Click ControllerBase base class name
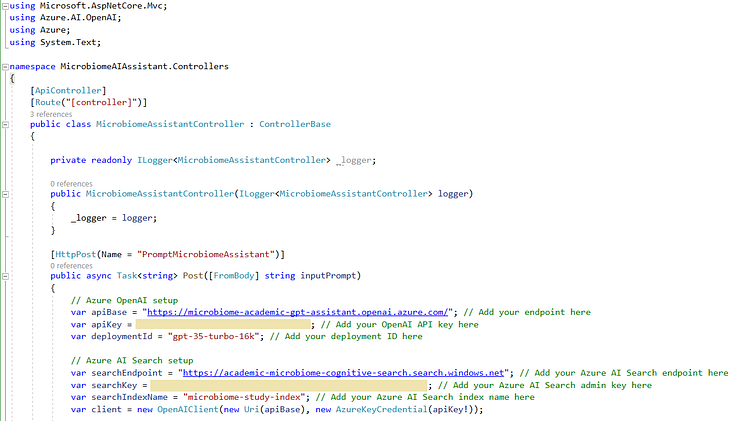 [295, 124]
